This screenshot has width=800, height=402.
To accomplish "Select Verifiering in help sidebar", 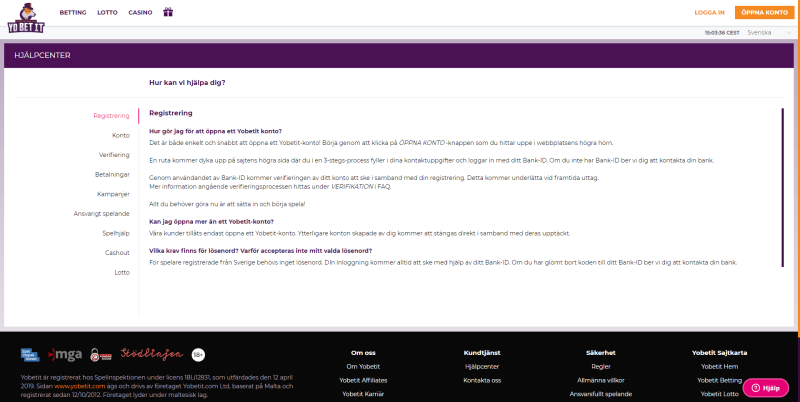I will pos(114,155).
